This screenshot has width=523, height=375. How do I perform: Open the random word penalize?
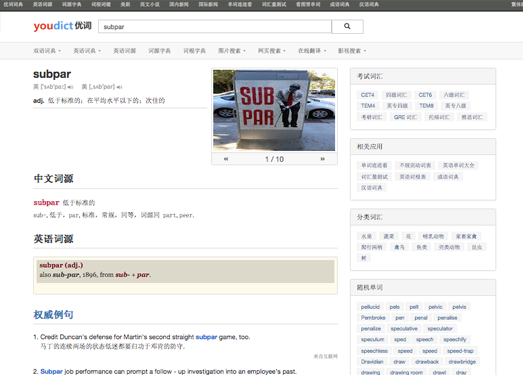[x=371, y=329]
